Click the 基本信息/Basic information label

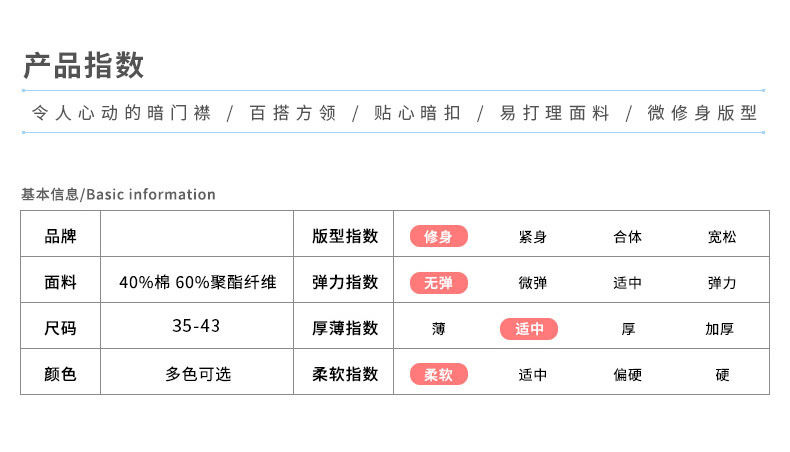pyautogui.click(x=118, y=194)
